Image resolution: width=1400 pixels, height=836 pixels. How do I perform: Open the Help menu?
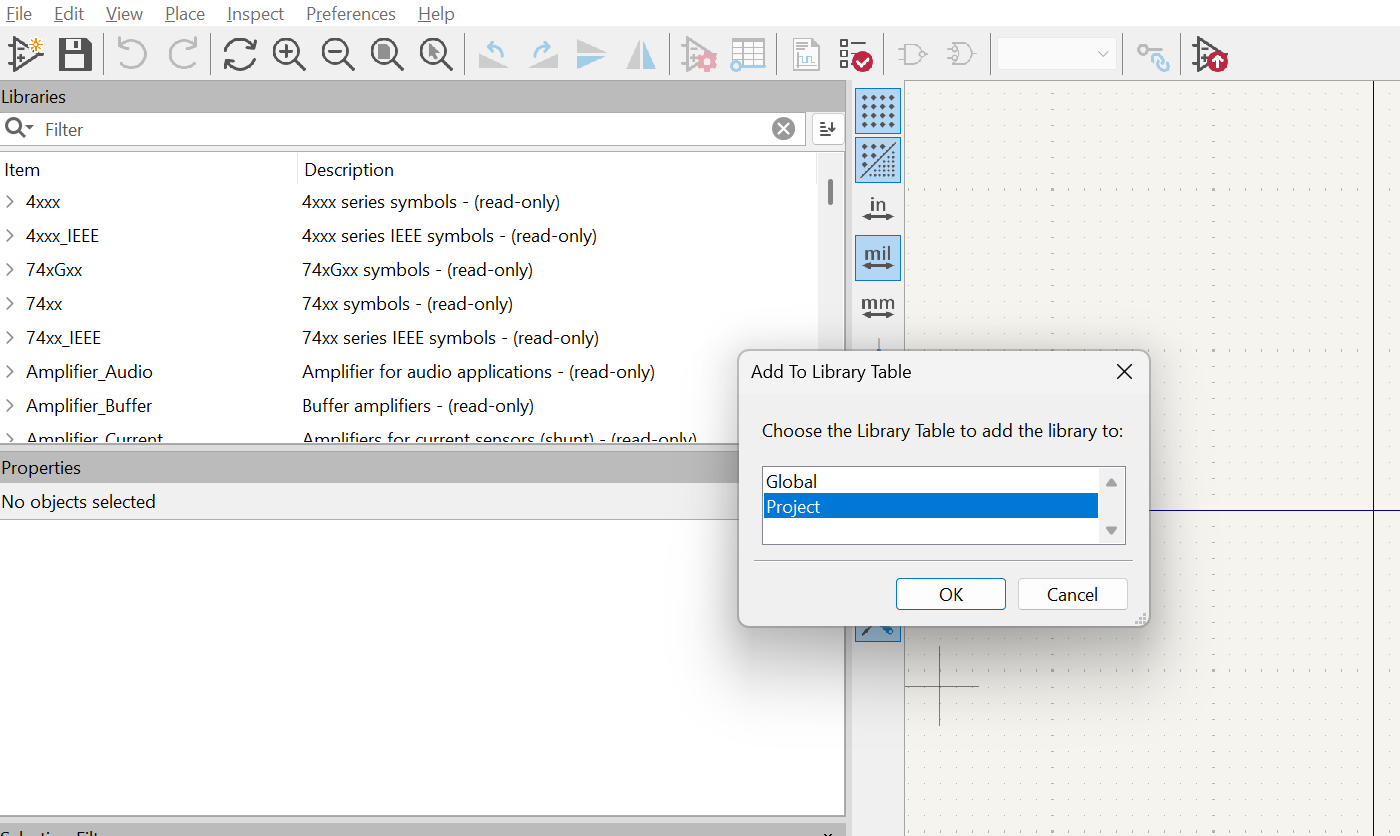[436, 14]
